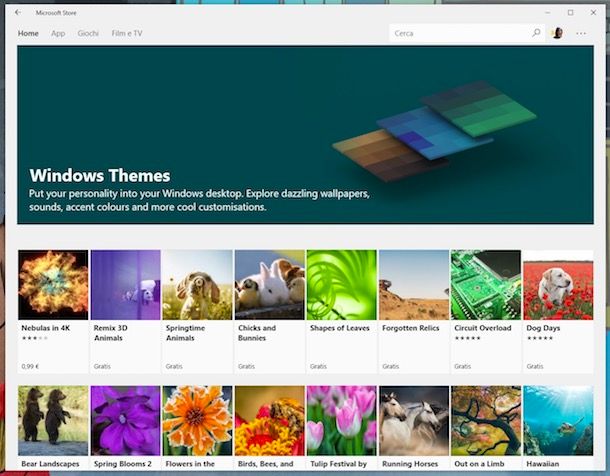Image resolution: width=610 pixels, height=476 pixels.
Task: Open Out on a Limb thumbnail
Action: tap(486, 420)
